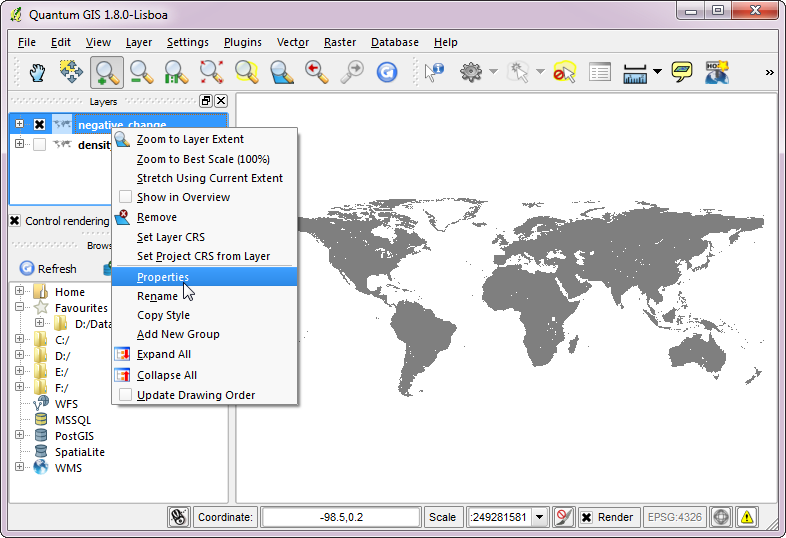Choose Properties from context menu
The image size is (786, 538).
point(205,277)
